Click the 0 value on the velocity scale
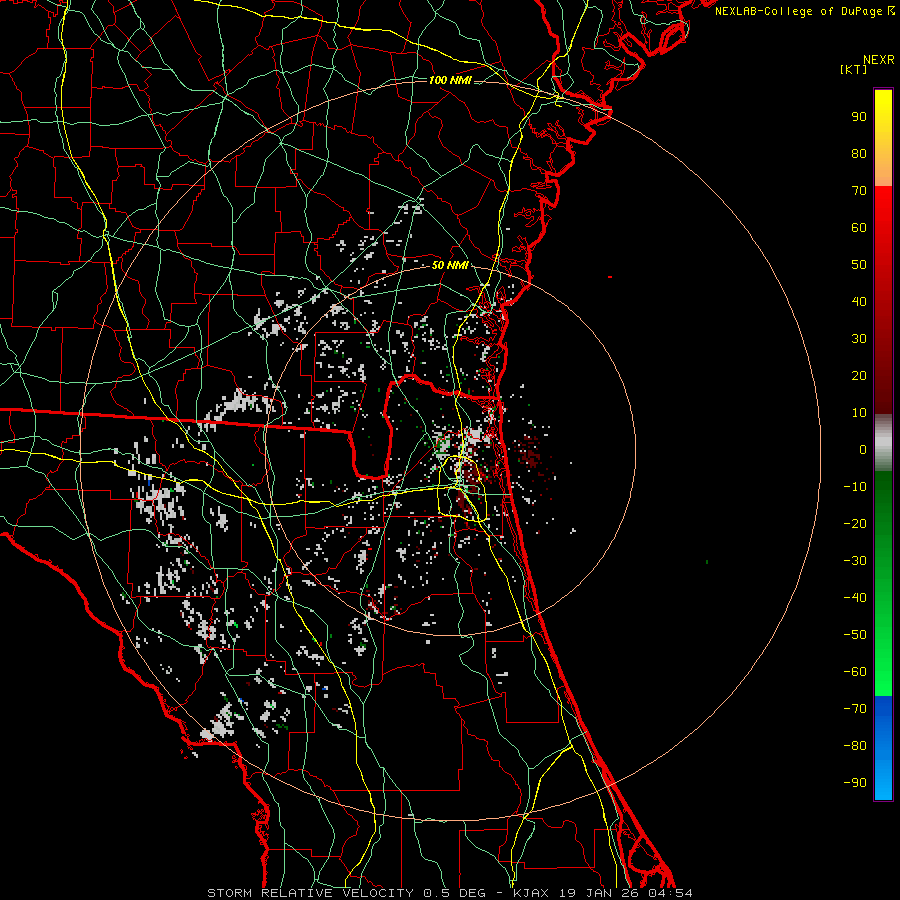Image resolution: width=900 pixels, height=900 pixels. tap(863, 450)
